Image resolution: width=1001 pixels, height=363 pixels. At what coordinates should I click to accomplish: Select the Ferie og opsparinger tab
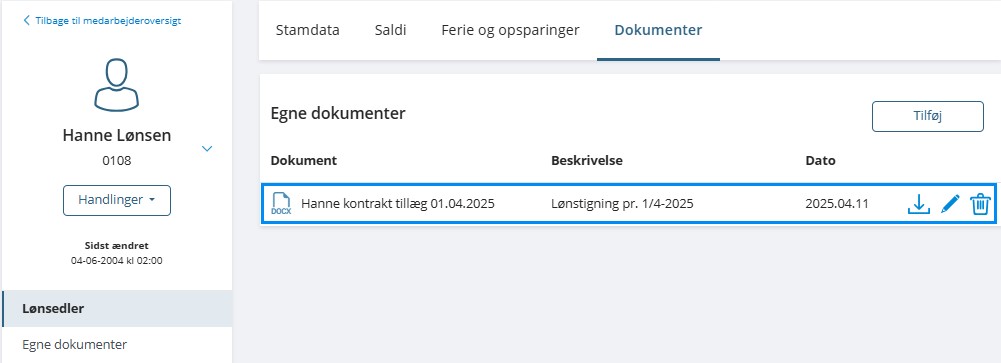tap(510, 30)
